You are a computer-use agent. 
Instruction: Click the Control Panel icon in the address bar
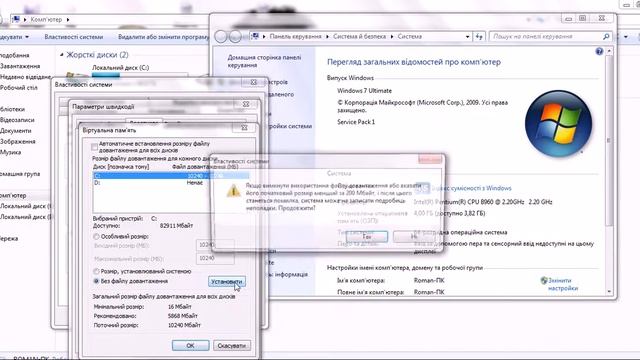point(256,36)
